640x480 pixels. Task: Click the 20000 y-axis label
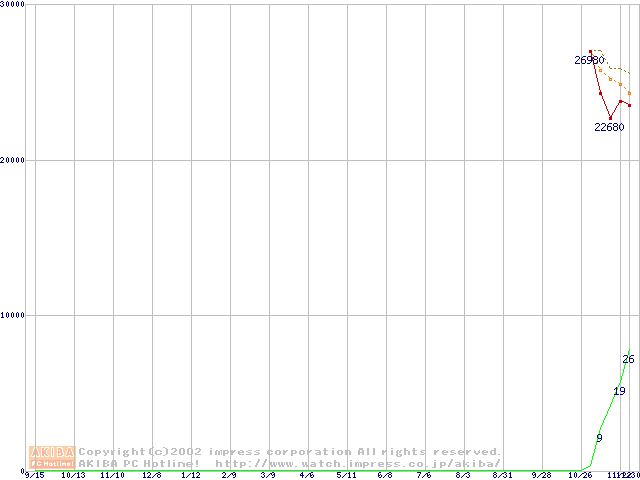[14, 160]
